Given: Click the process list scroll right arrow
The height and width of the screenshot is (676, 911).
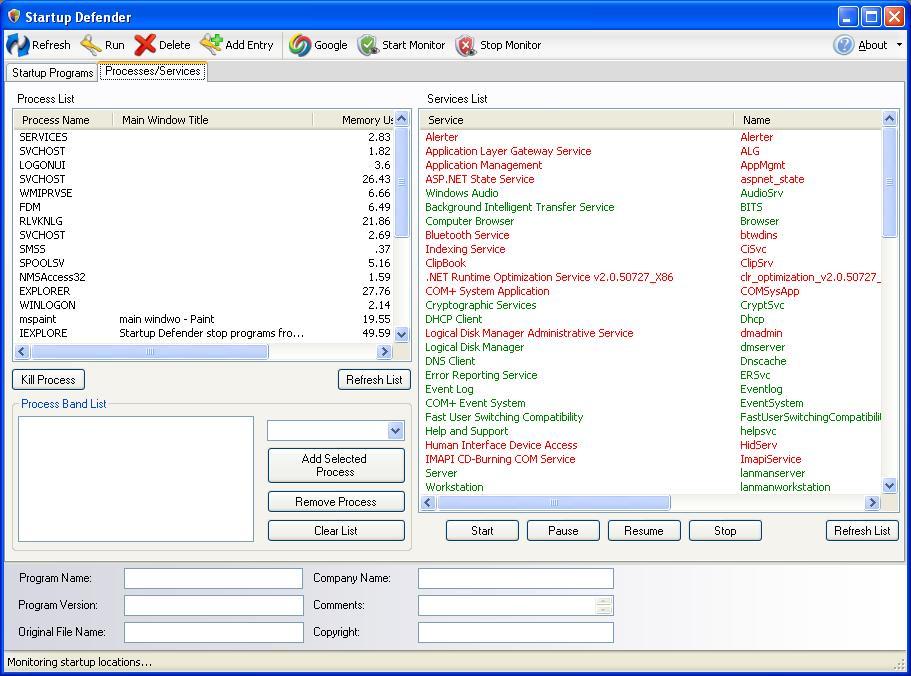Looking at the screenshot, I should point(384,351).
